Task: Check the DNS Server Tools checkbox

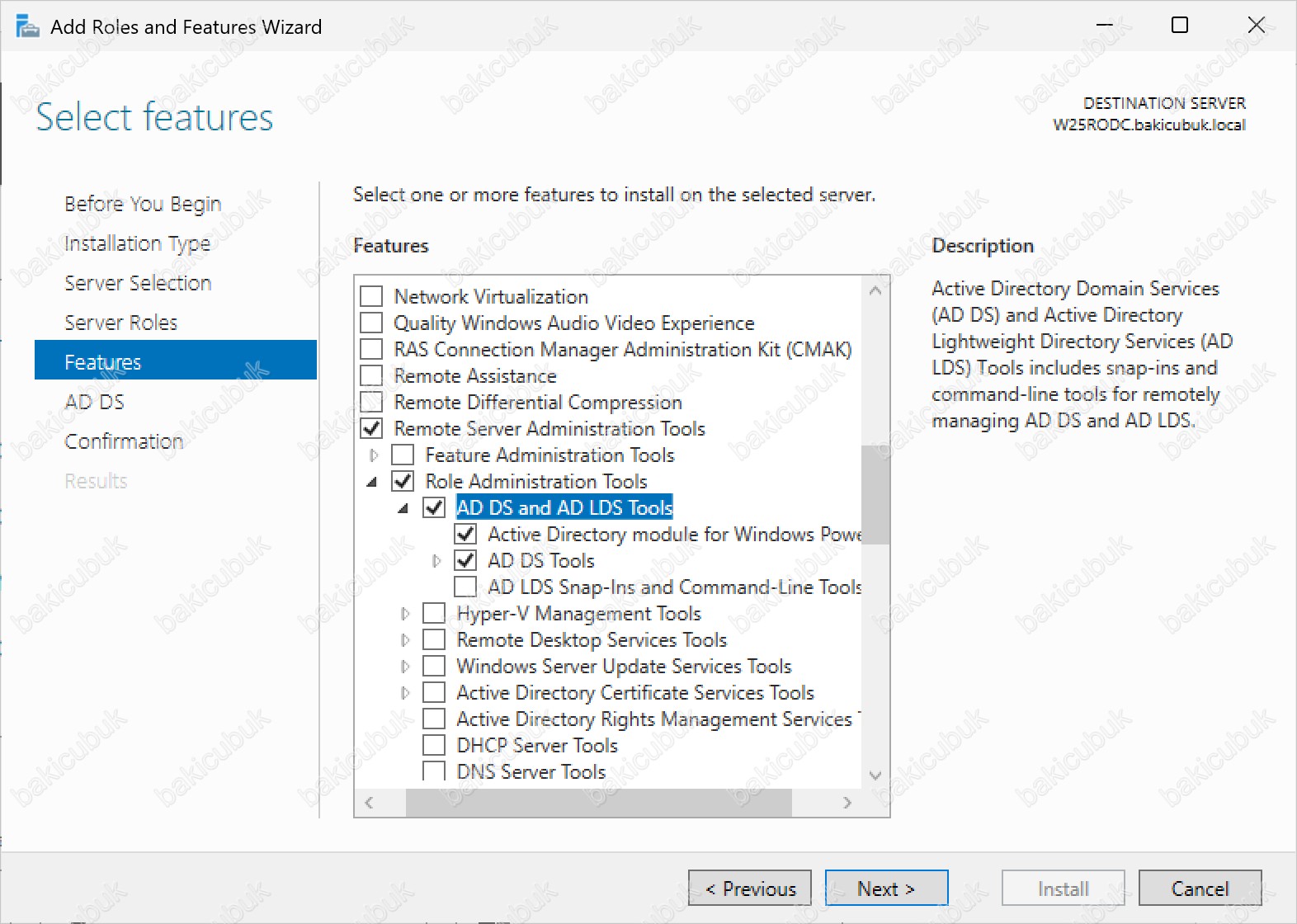Action: 434,771
